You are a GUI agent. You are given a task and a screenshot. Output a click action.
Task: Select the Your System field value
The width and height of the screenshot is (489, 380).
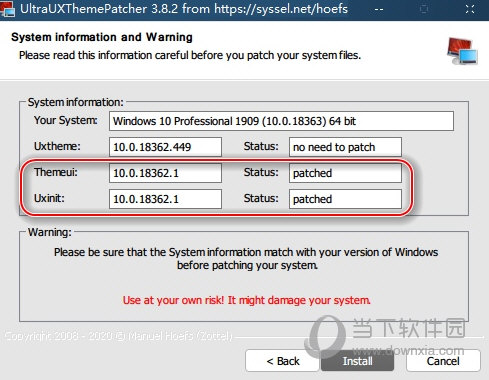[281, 121]
